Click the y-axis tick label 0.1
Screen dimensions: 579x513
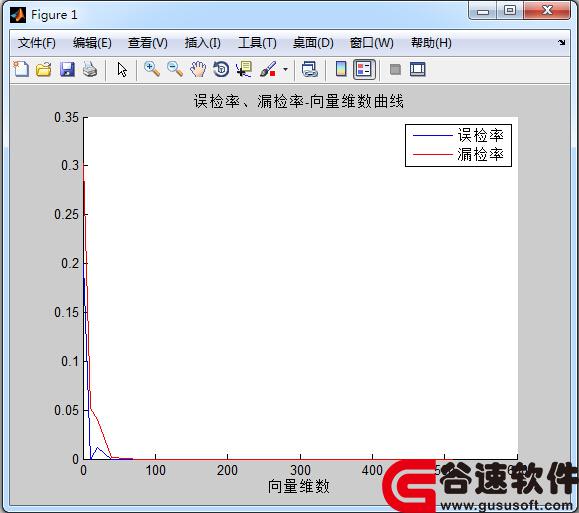pyautogui.click(x=70, y=361)
